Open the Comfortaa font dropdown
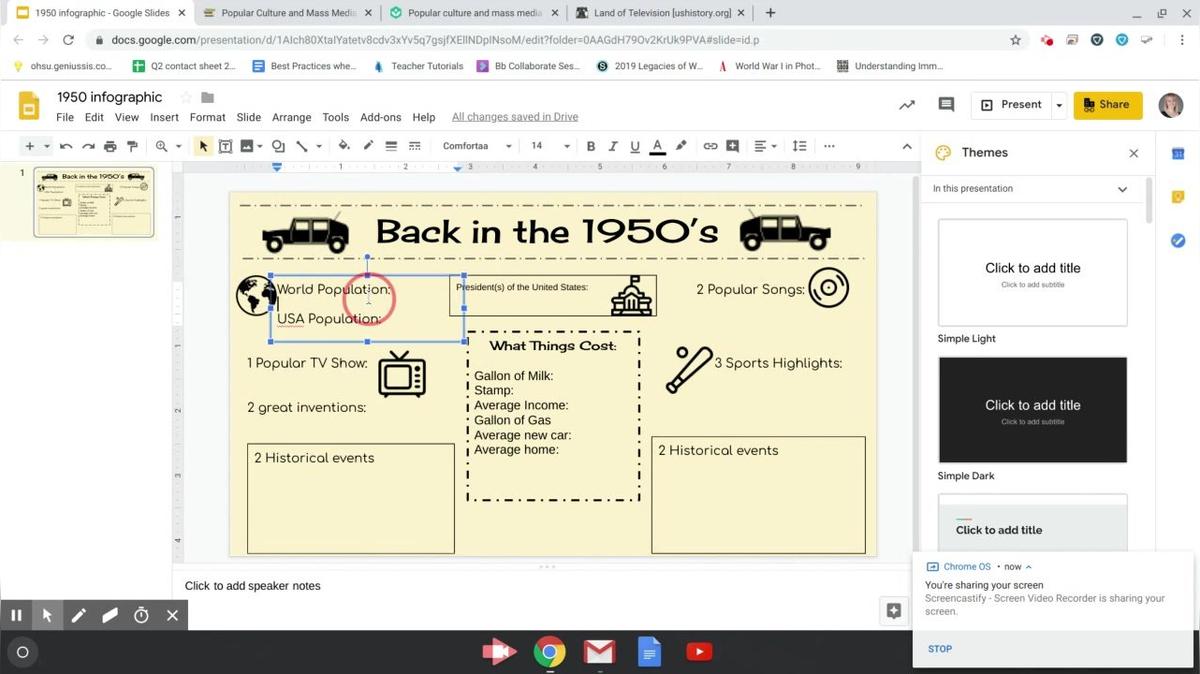1200x674 pixels. 477,146
